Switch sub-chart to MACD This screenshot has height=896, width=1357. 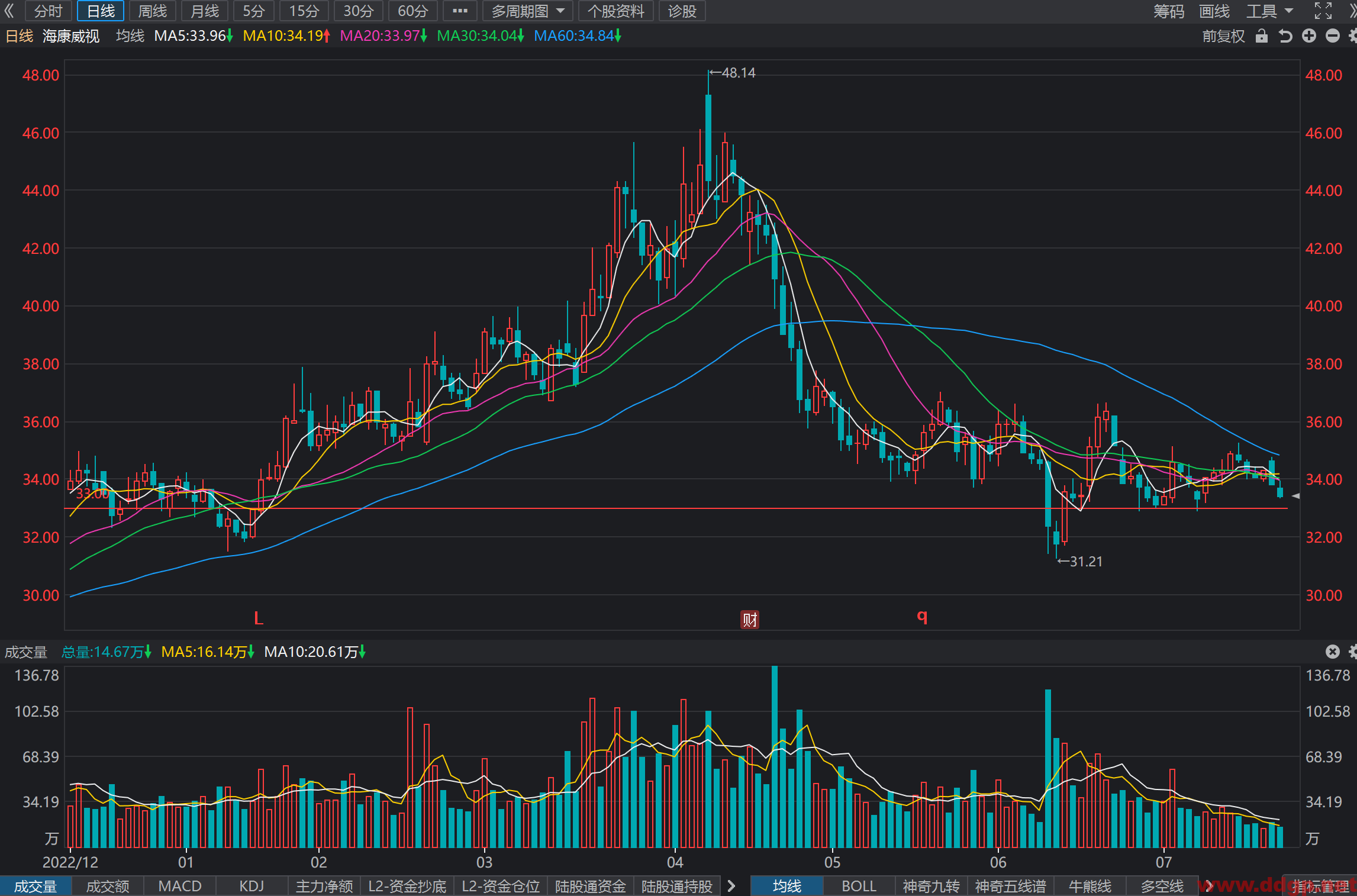pos(180,886)
